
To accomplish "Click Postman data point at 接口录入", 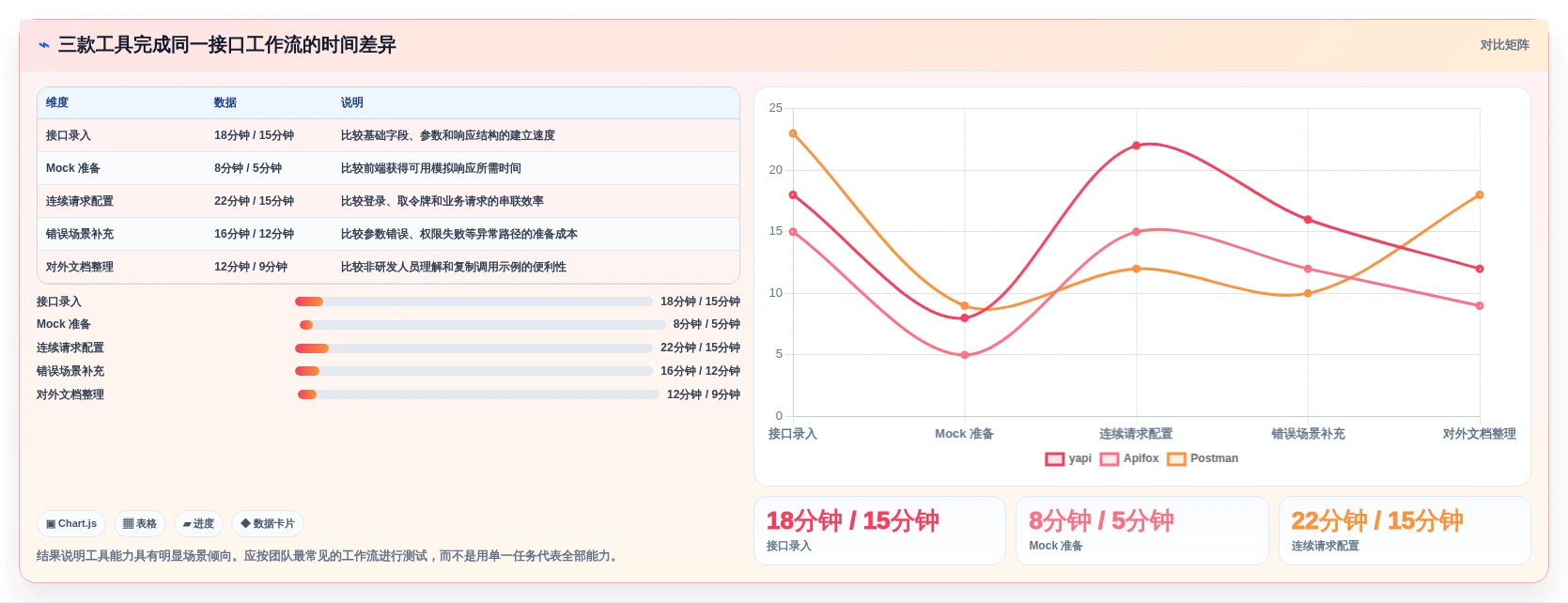I will point(793,133).
